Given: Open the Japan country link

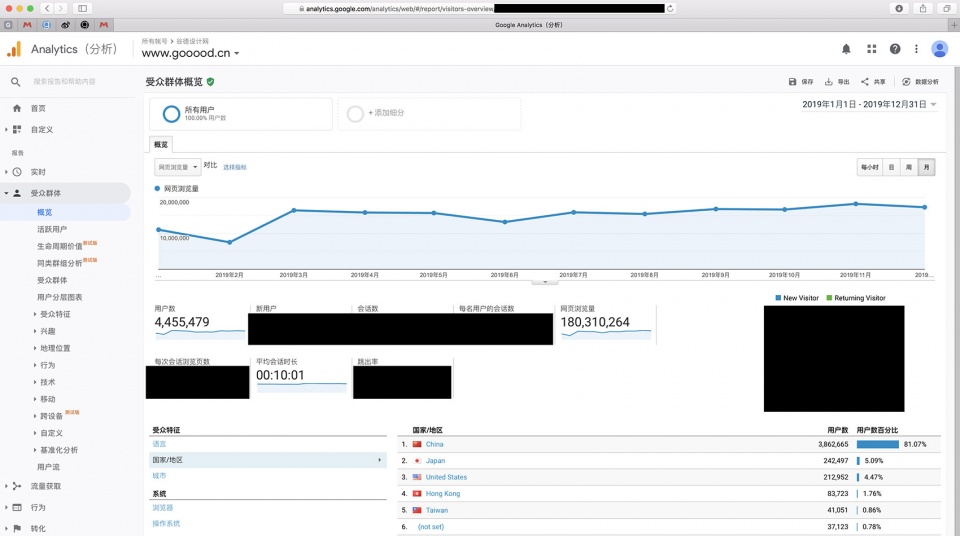Looking at the screenshot, I should (435, 461).
